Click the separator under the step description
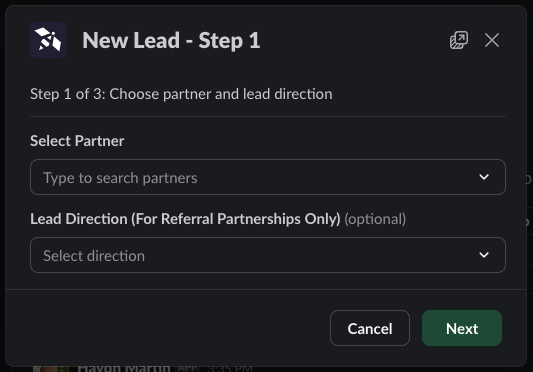Image resolution: width=533 pixels, height=372 pixels. click(268, 116)
